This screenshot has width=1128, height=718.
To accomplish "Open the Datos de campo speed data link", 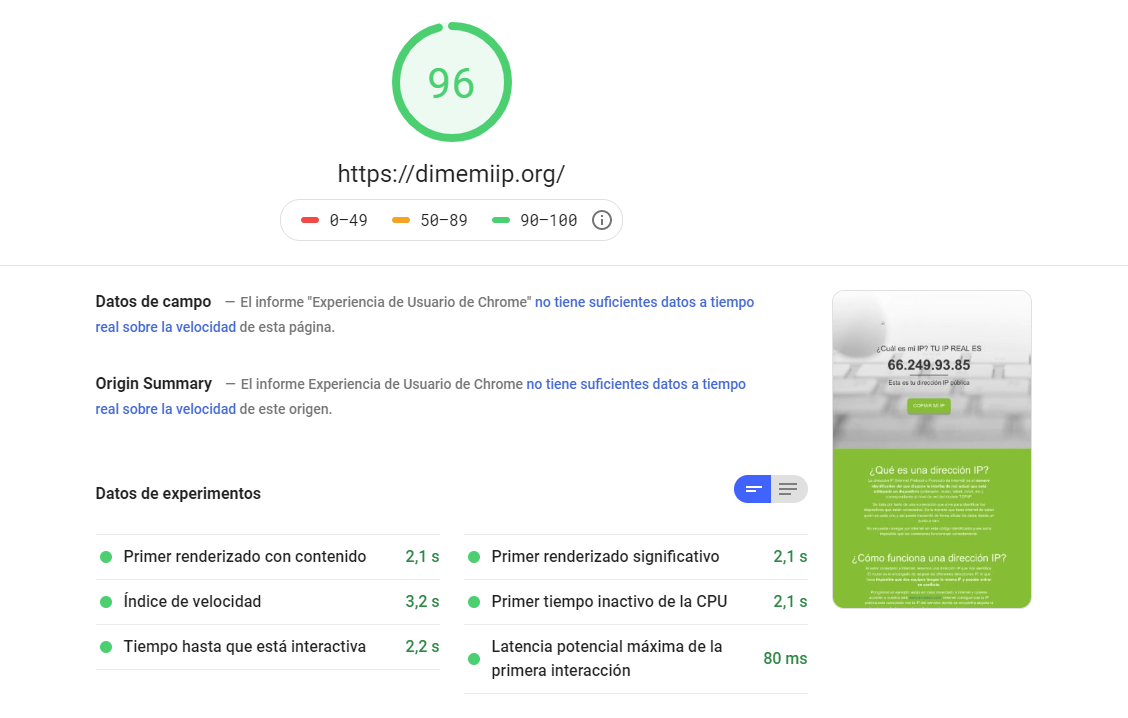I will pos(644,301).
